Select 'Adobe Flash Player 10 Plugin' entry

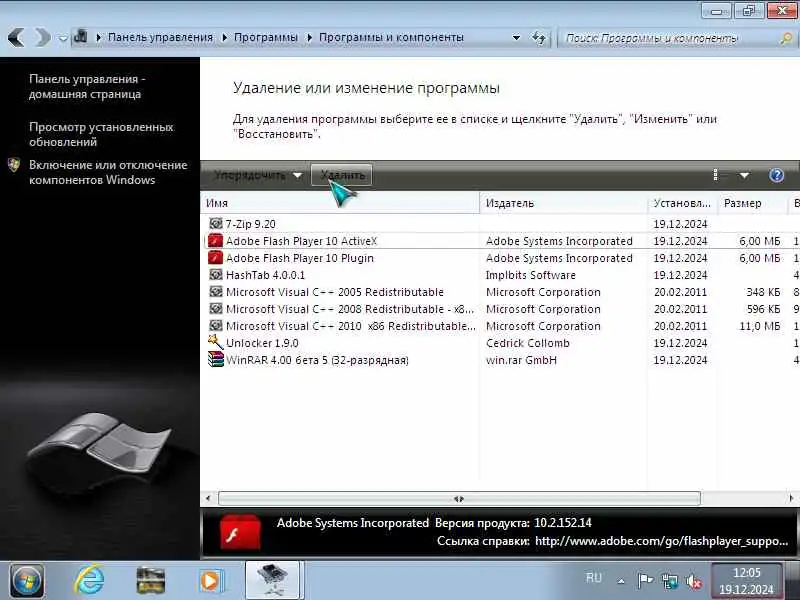point(299,258)
